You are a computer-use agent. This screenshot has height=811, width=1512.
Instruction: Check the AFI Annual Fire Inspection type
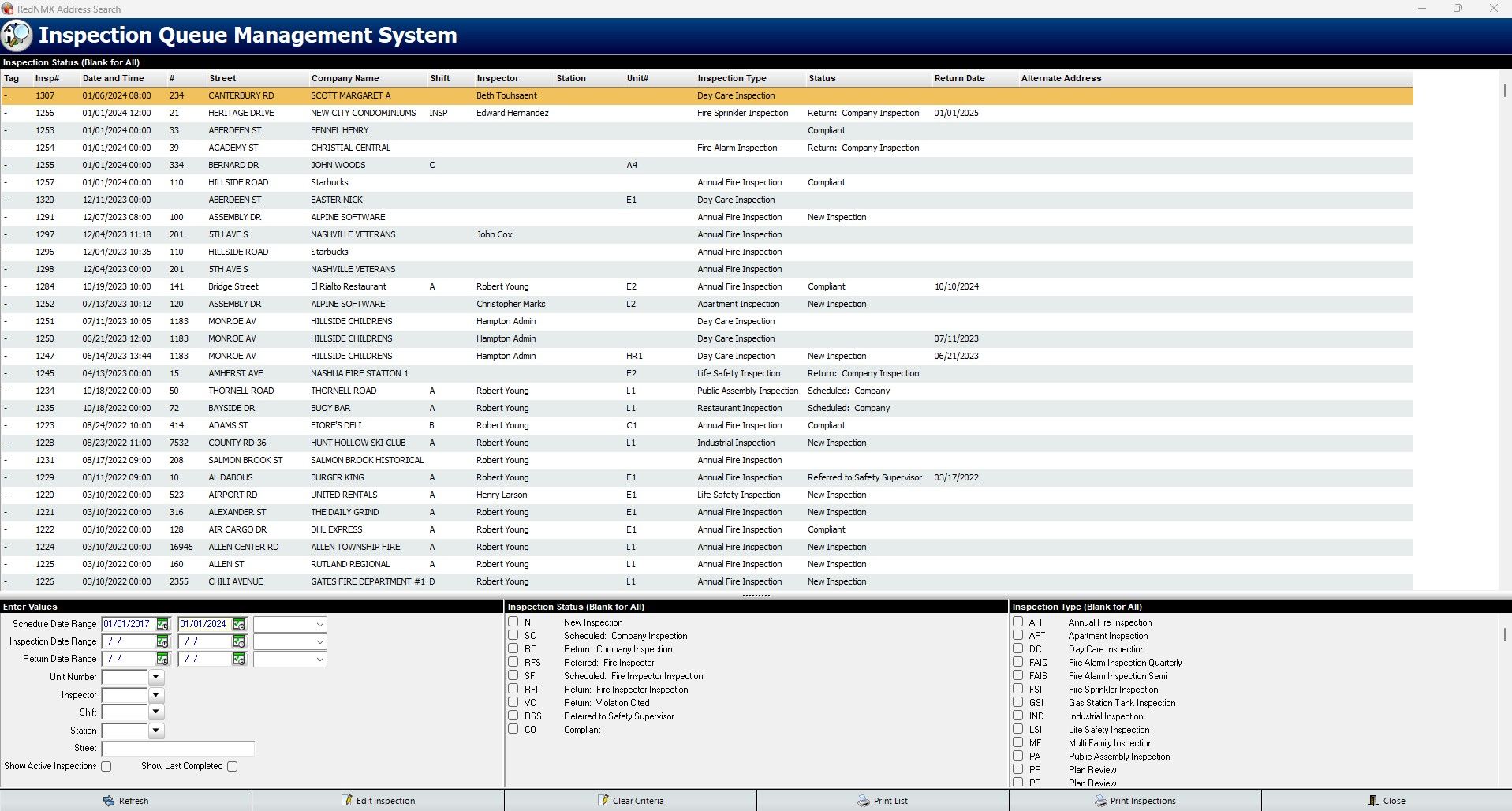click(x=1018, y=622)
